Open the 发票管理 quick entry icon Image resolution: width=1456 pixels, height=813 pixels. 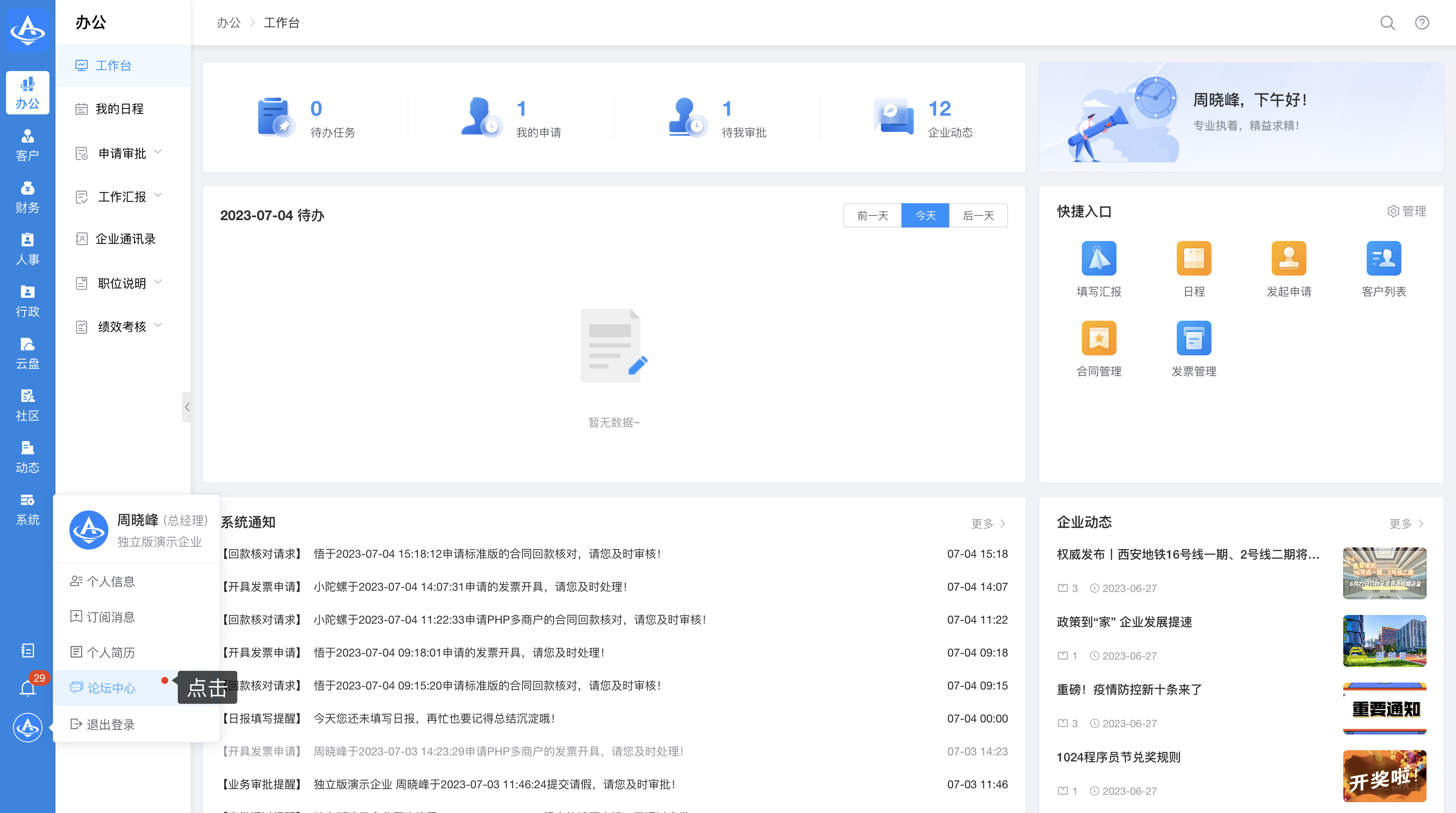tap(1193, 338)
